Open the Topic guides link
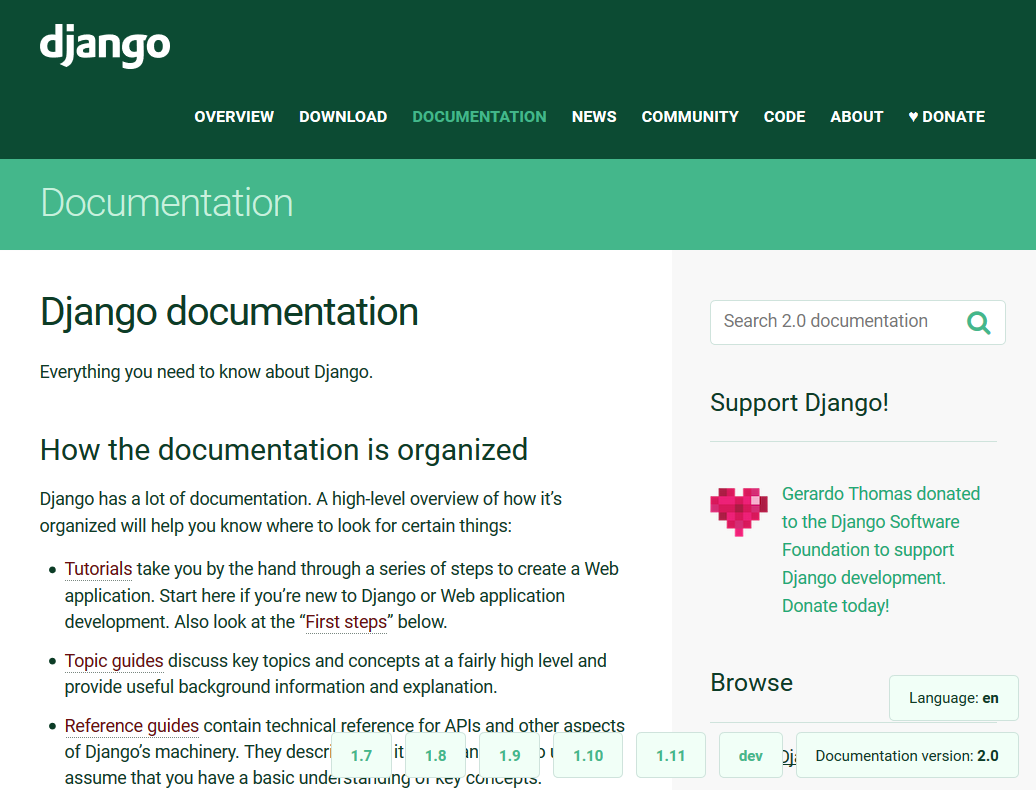The image size is (1036, 790). click(x=114, y=661)
